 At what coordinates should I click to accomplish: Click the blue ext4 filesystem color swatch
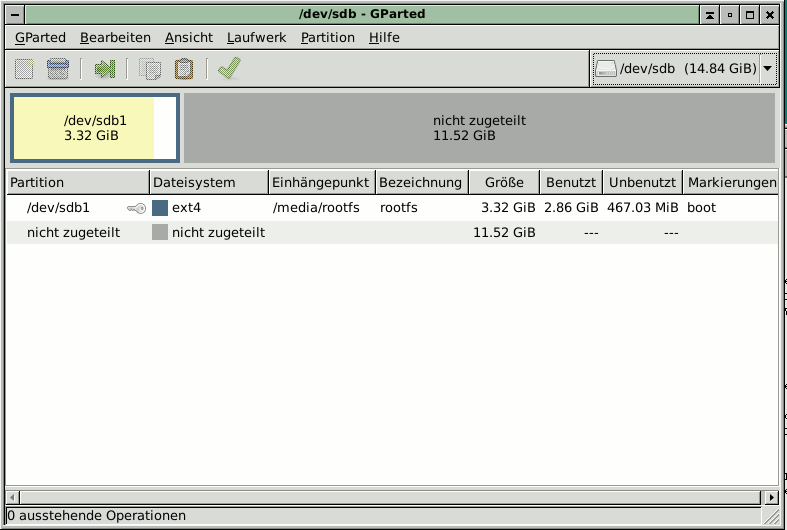point(160,208)
